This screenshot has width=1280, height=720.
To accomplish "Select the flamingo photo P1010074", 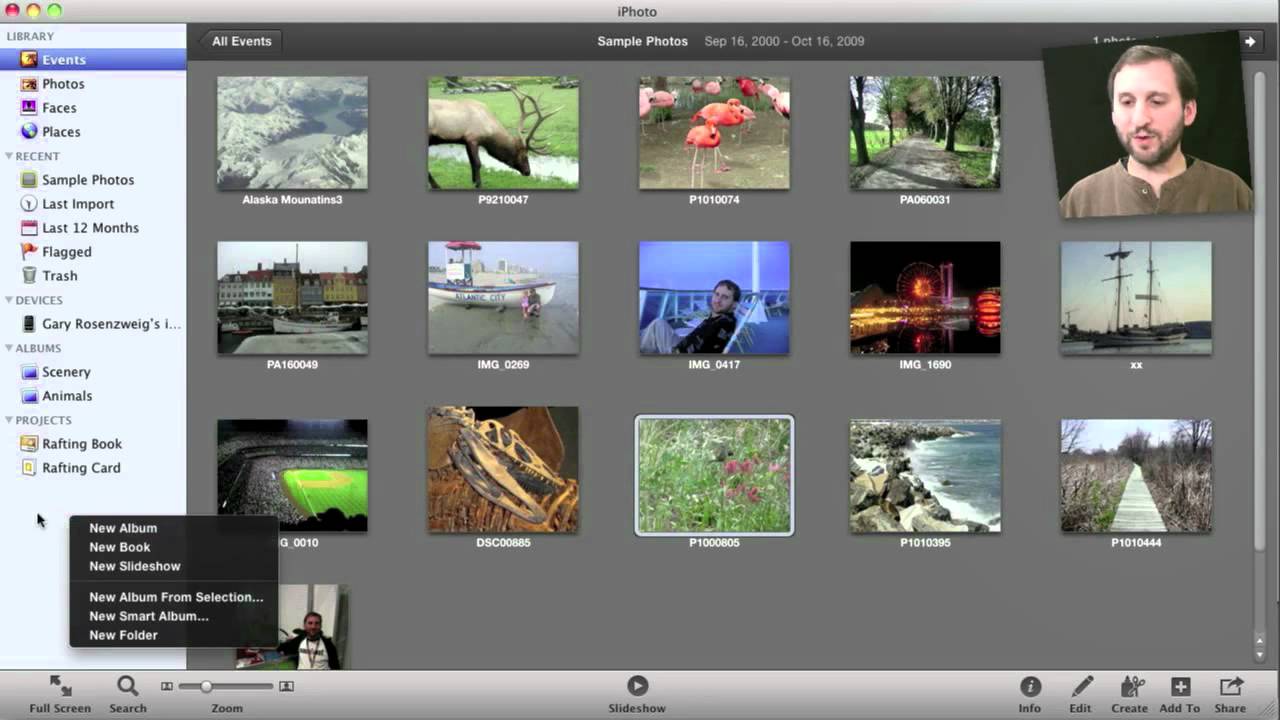I will (x=714, y=133).
